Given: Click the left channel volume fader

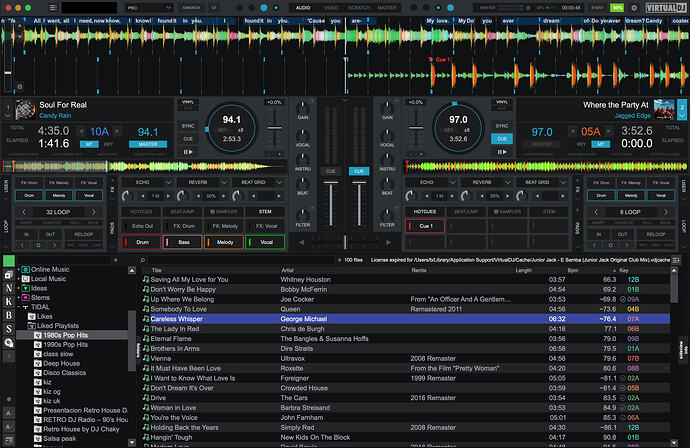Looking at the screenshot, I should click(x=331, y=182).
